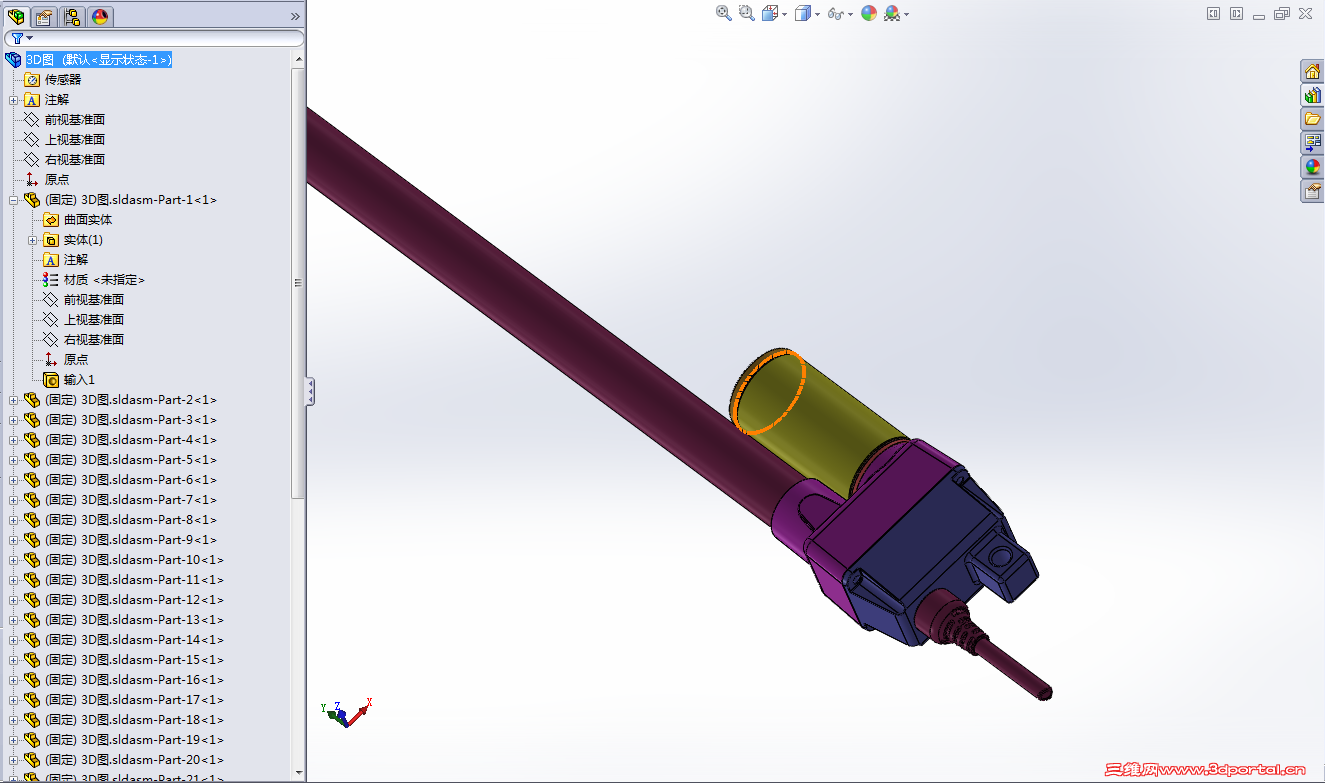Click the panel collapse handle beside the tree
This screenshot has height=783, width=1325.
pos(310,391)
